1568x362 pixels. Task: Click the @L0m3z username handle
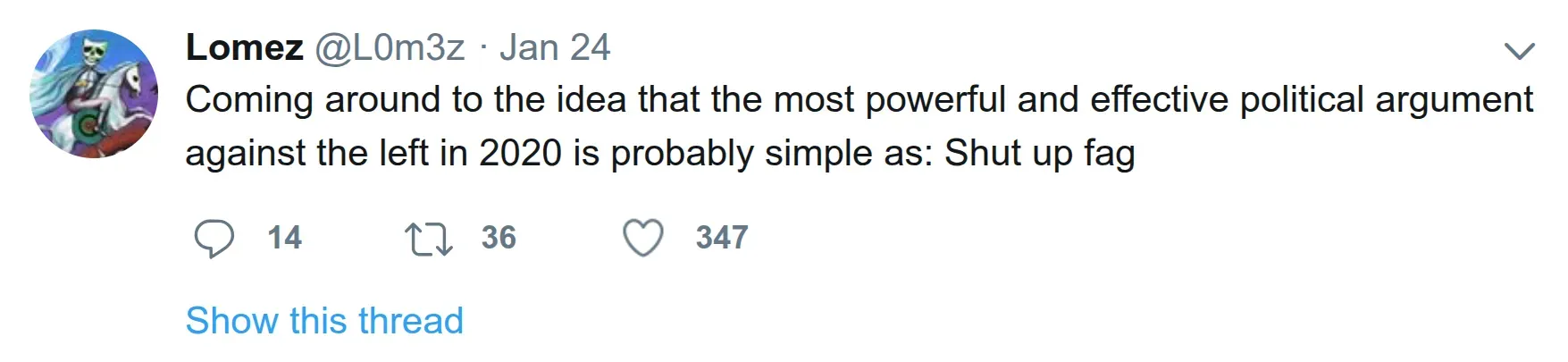(390, 47)
